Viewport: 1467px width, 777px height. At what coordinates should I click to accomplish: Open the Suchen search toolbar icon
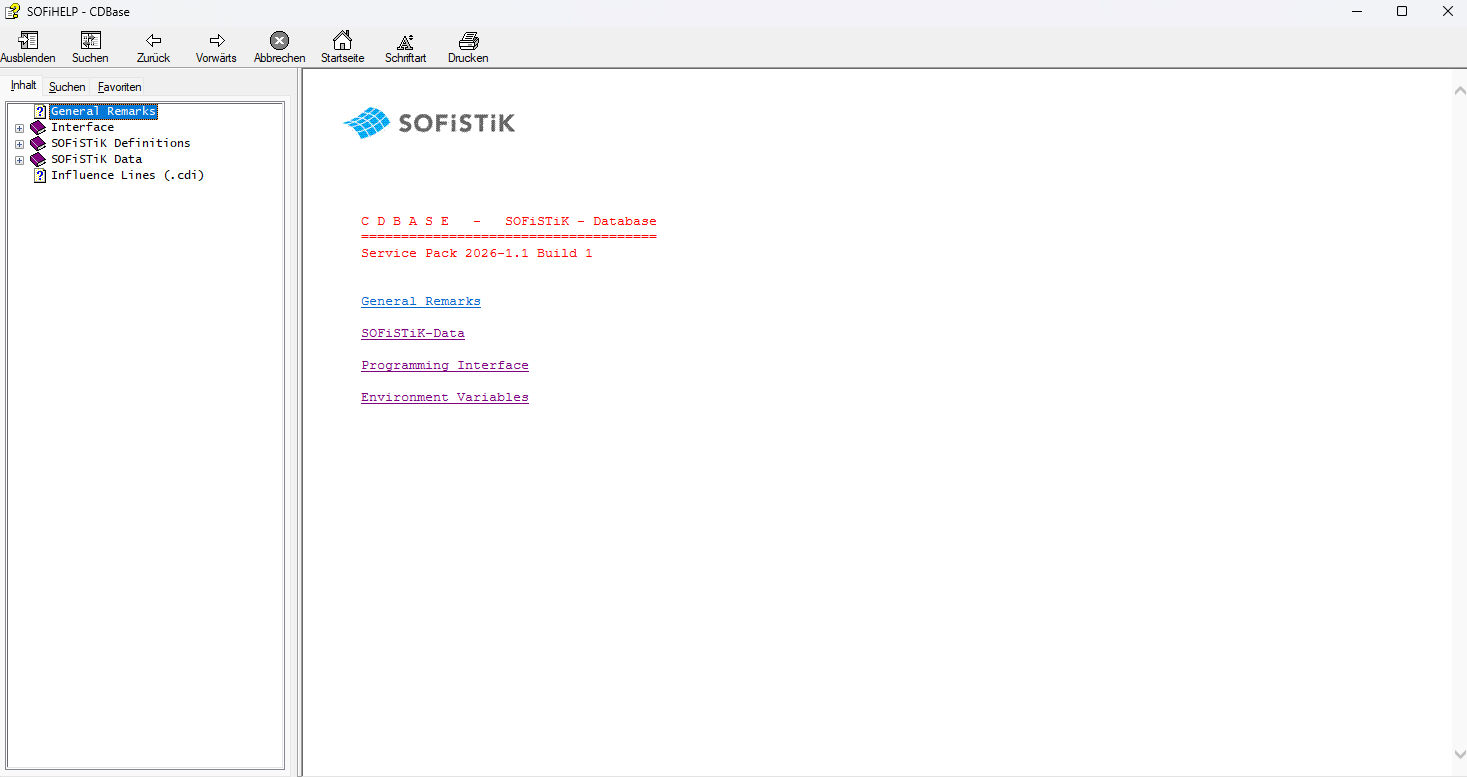[x=90, y=41]
